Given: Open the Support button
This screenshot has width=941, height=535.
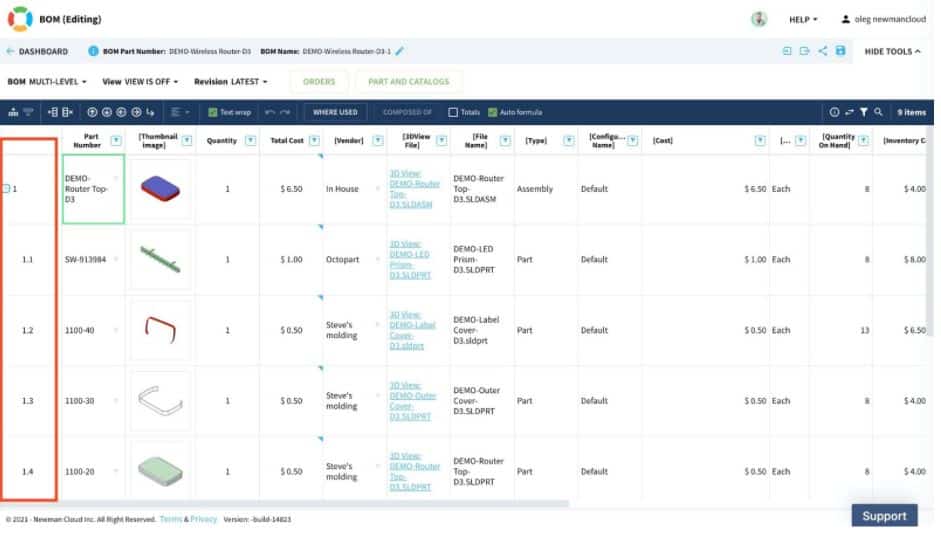Looking at the screenshot, I should (x=884, y=516).
